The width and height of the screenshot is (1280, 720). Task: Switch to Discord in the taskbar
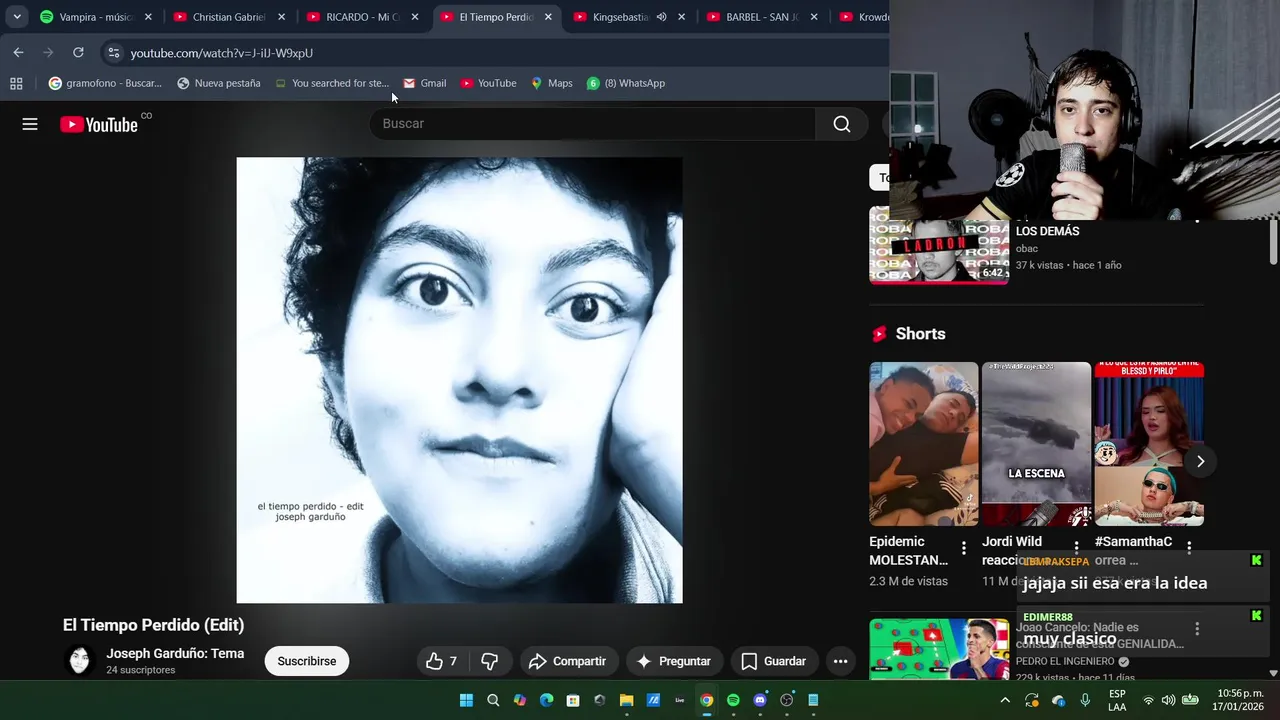click(x=760, y=700)
